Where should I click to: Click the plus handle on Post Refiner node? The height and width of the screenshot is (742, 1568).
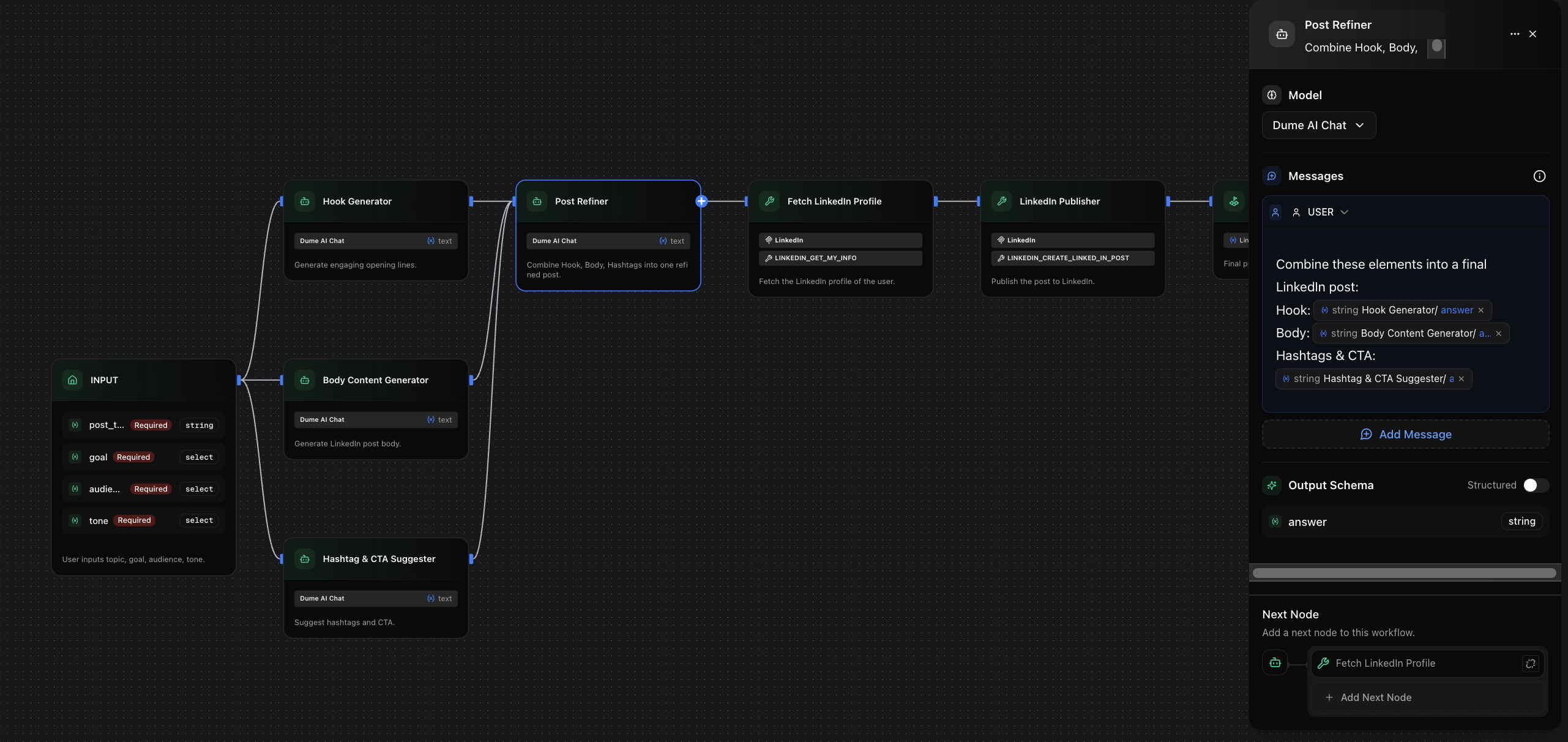click(701, 201)
